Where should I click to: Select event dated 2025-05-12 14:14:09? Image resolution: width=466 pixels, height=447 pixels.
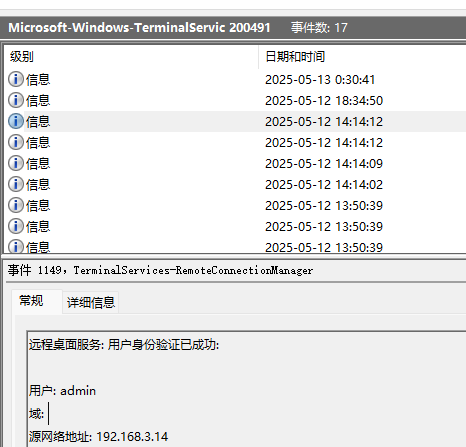click(x=235, y=164)
